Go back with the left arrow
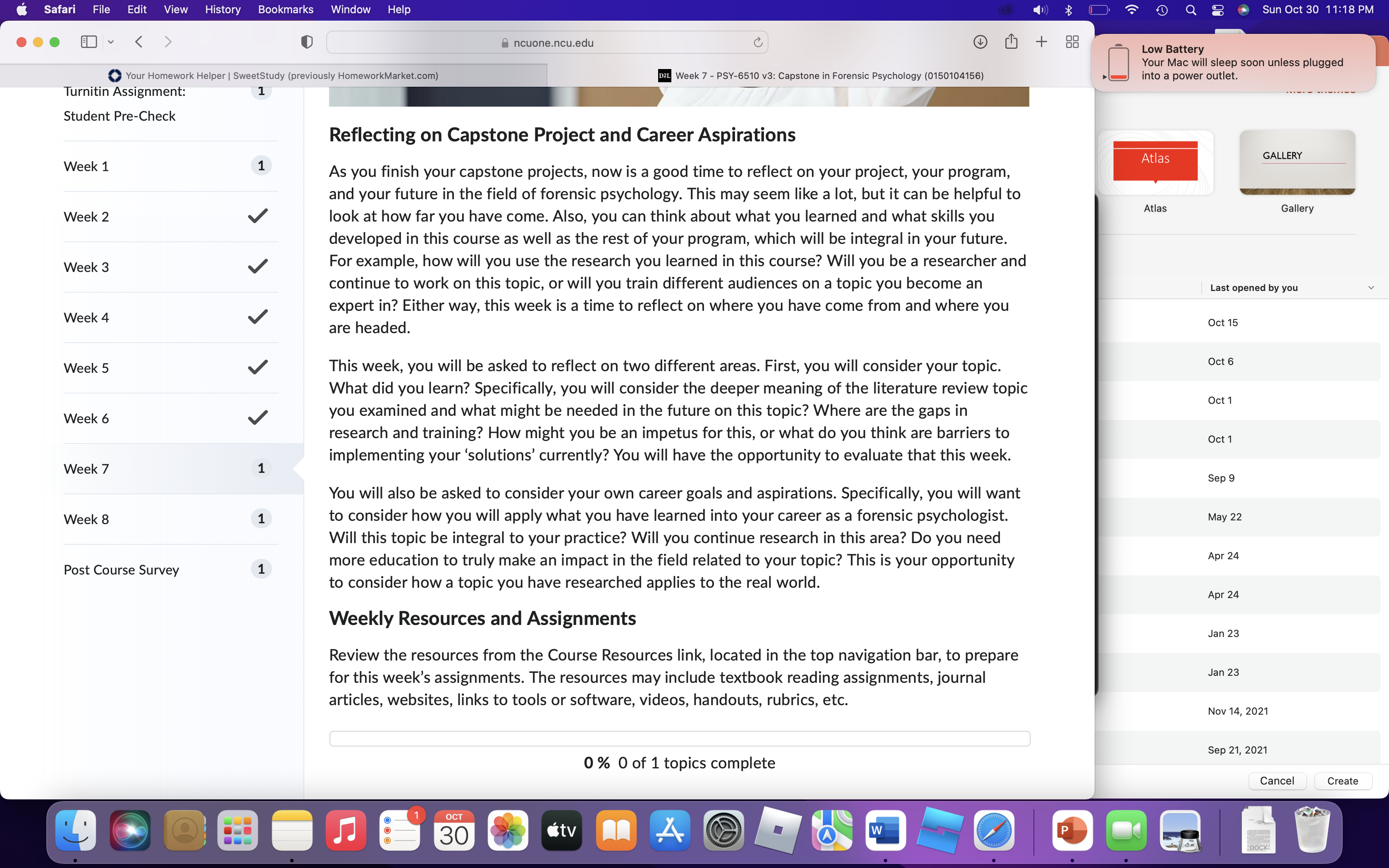The image size is (1389, 868). coord(139,42)
